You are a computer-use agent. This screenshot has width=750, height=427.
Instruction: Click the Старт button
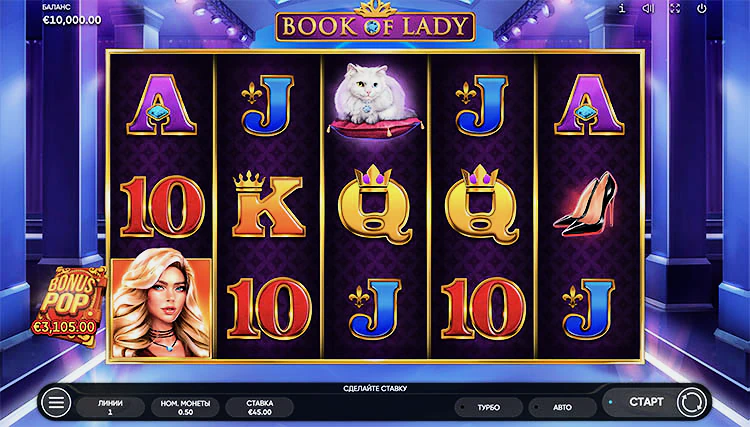[646, 402]
